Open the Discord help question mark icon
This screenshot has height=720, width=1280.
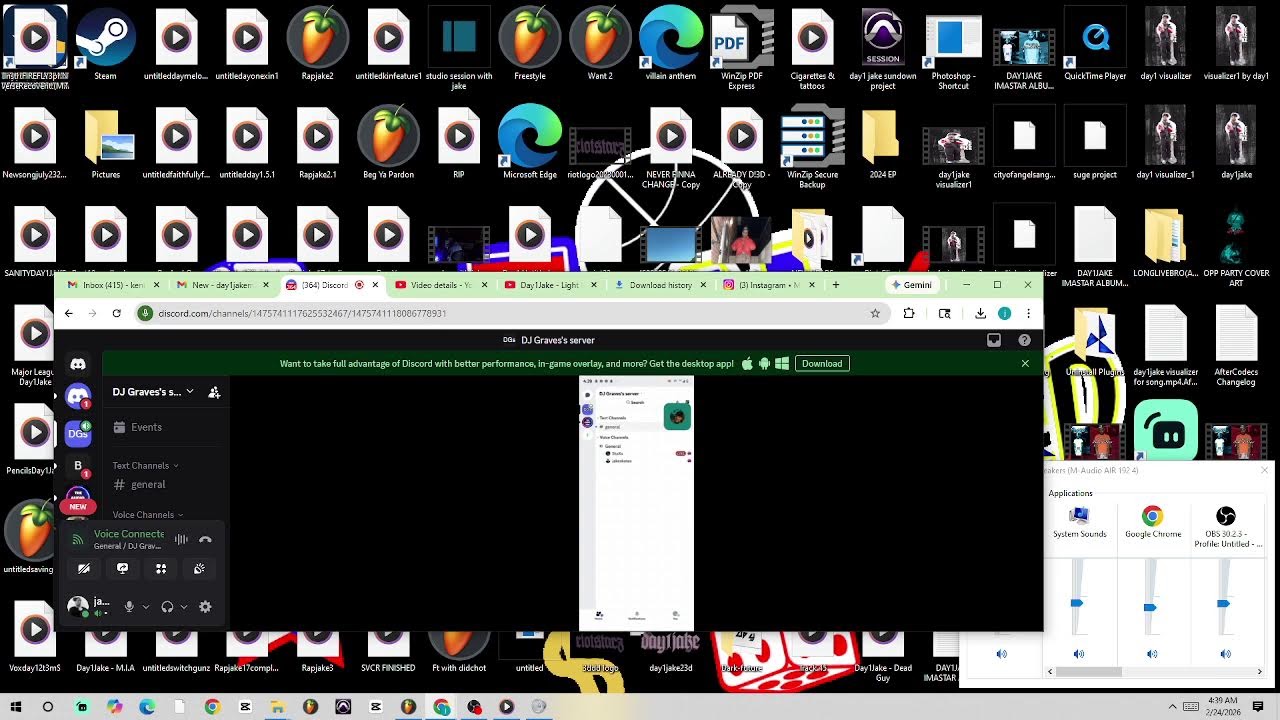pyautogui.click(x=1024, y=340)
